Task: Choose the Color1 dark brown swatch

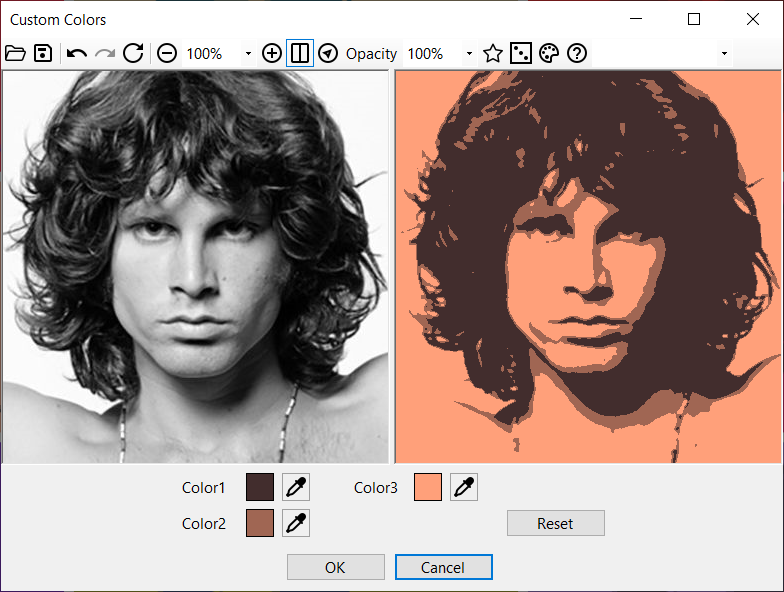Action: (260, 487)
